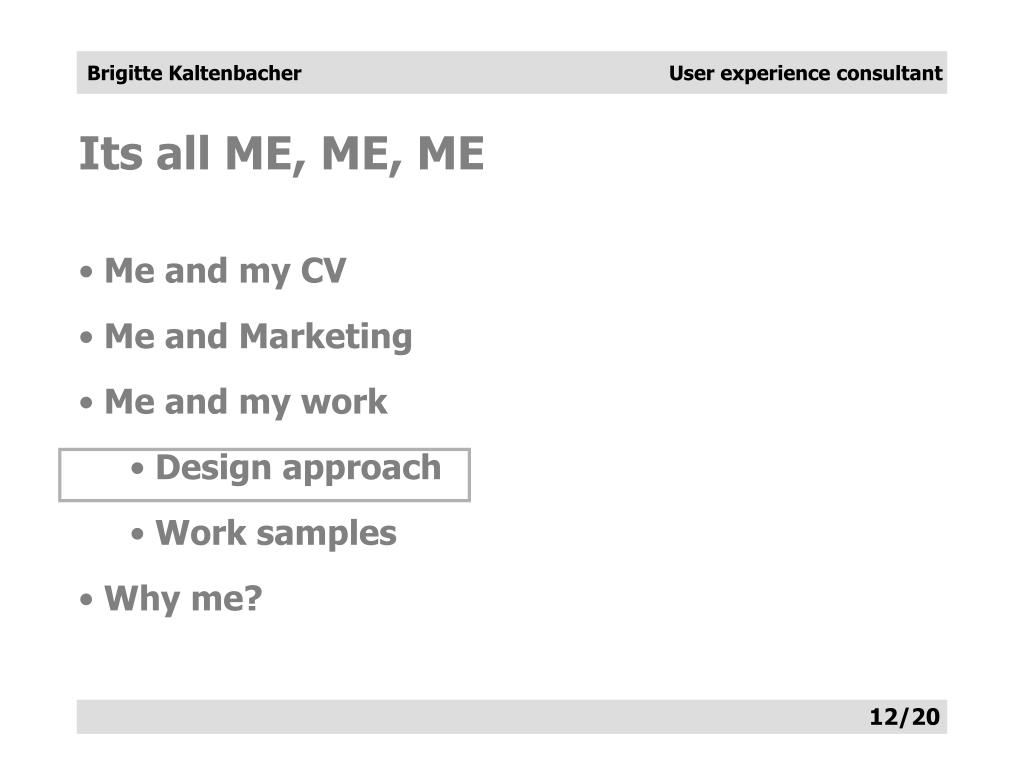Image resolution: width=1024 pixels, height=768 pixels.
Task: Open the Work samples sub-item
Action: (x=276, y=533)
